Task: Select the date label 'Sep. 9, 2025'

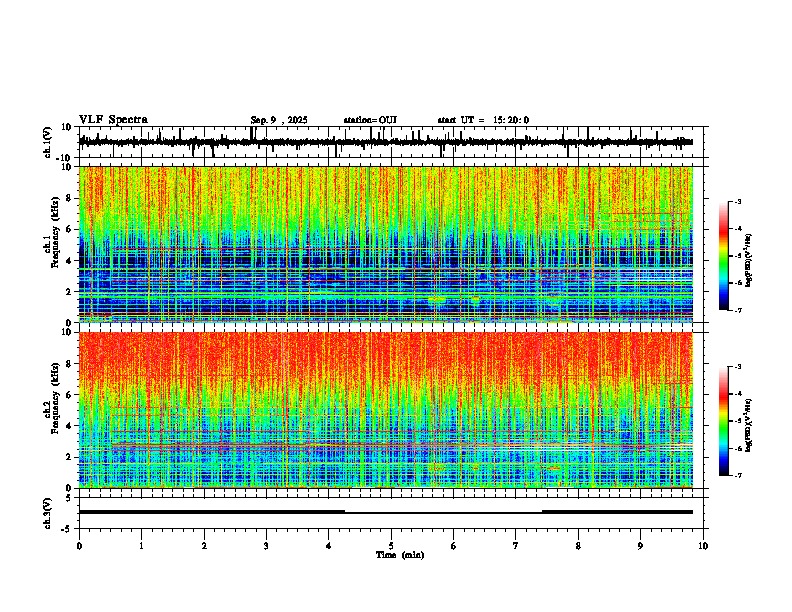Action: coord(279,120)
